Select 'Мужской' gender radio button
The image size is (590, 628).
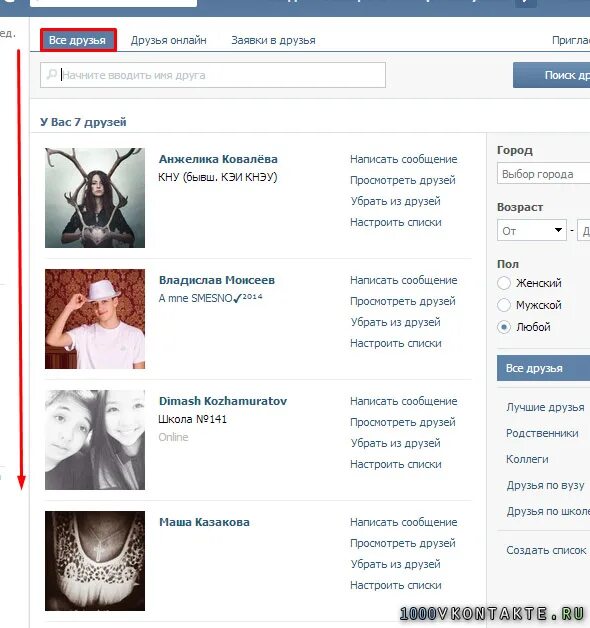click(x=504, y=305)
